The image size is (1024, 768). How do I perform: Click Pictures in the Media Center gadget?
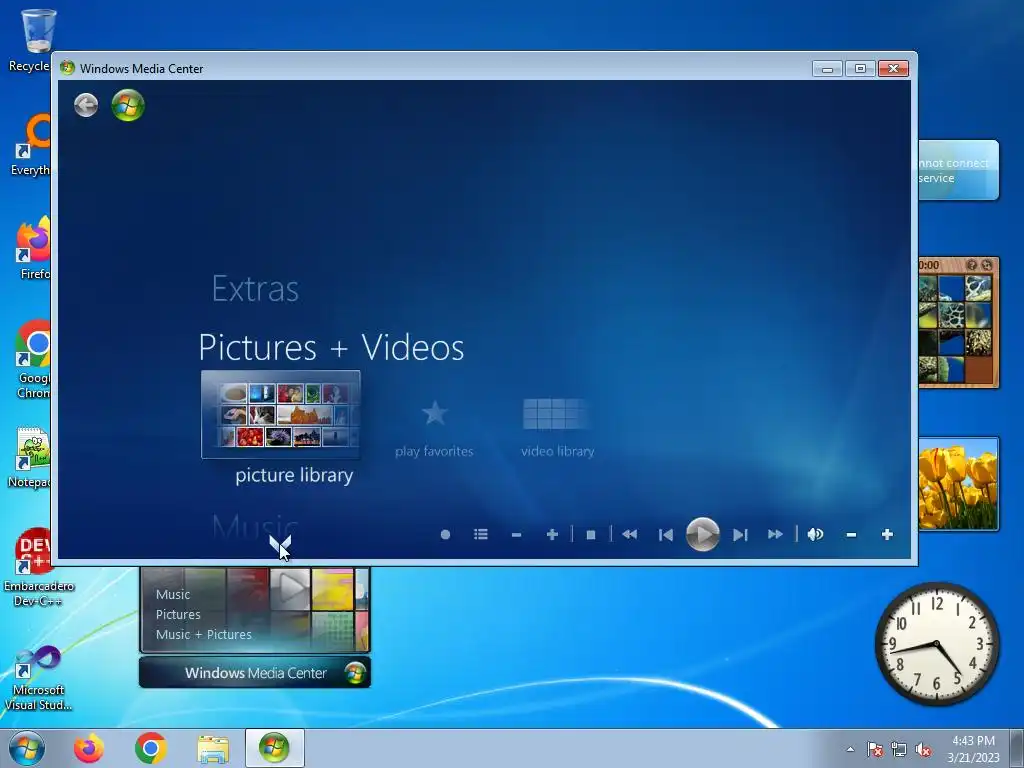coord(178,615)
